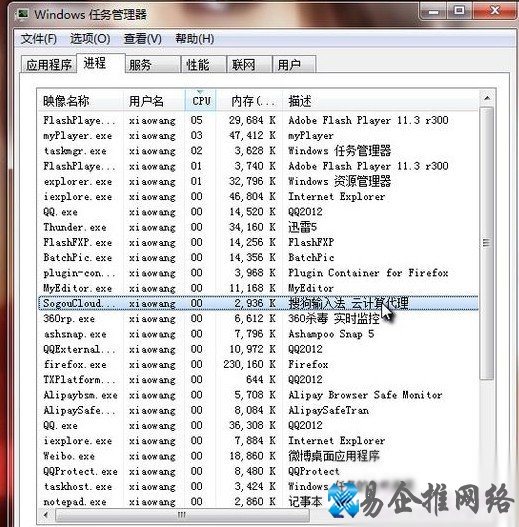Minimize the Task Manager window
519x527 pixels.
tap(433, 11)
